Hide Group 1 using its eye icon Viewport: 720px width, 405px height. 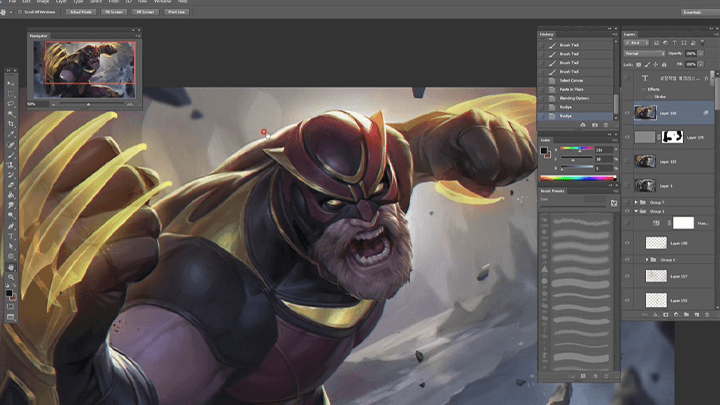point(627,211)
